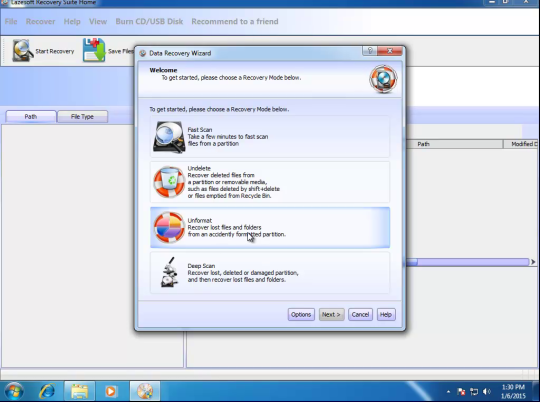The height and width of the screenshot is (402, 540).
Task: Switch to the Path tab
Action: tap(31, 116)
